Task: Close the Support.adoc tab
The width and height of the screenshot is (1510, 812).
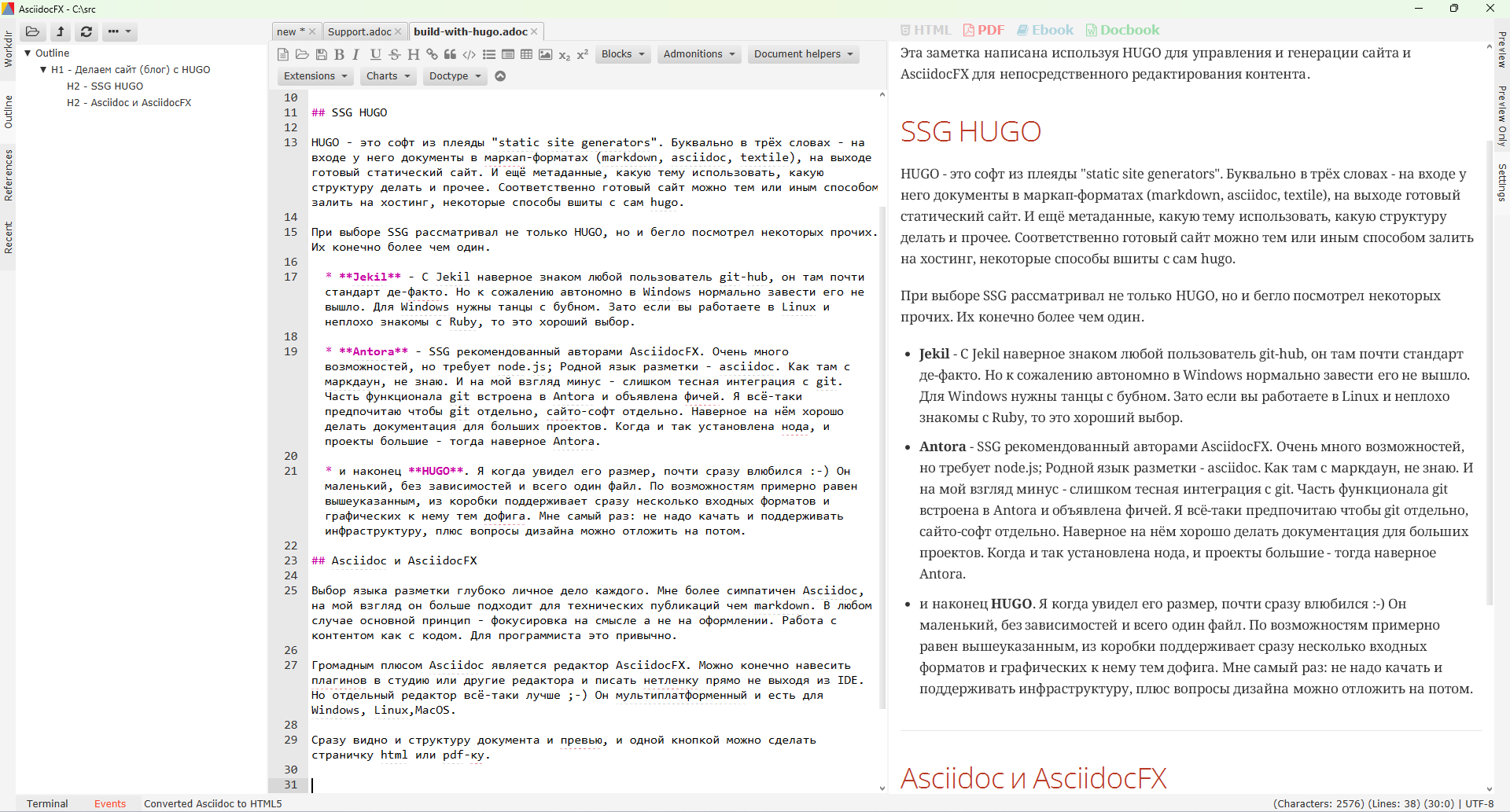Action: pos(398,32)
